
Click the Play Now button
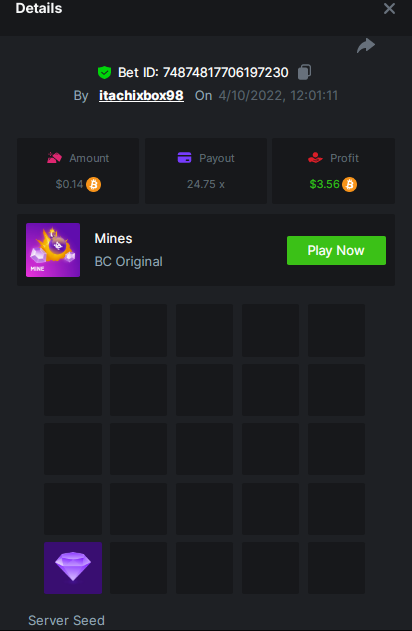tap(336, 250)
